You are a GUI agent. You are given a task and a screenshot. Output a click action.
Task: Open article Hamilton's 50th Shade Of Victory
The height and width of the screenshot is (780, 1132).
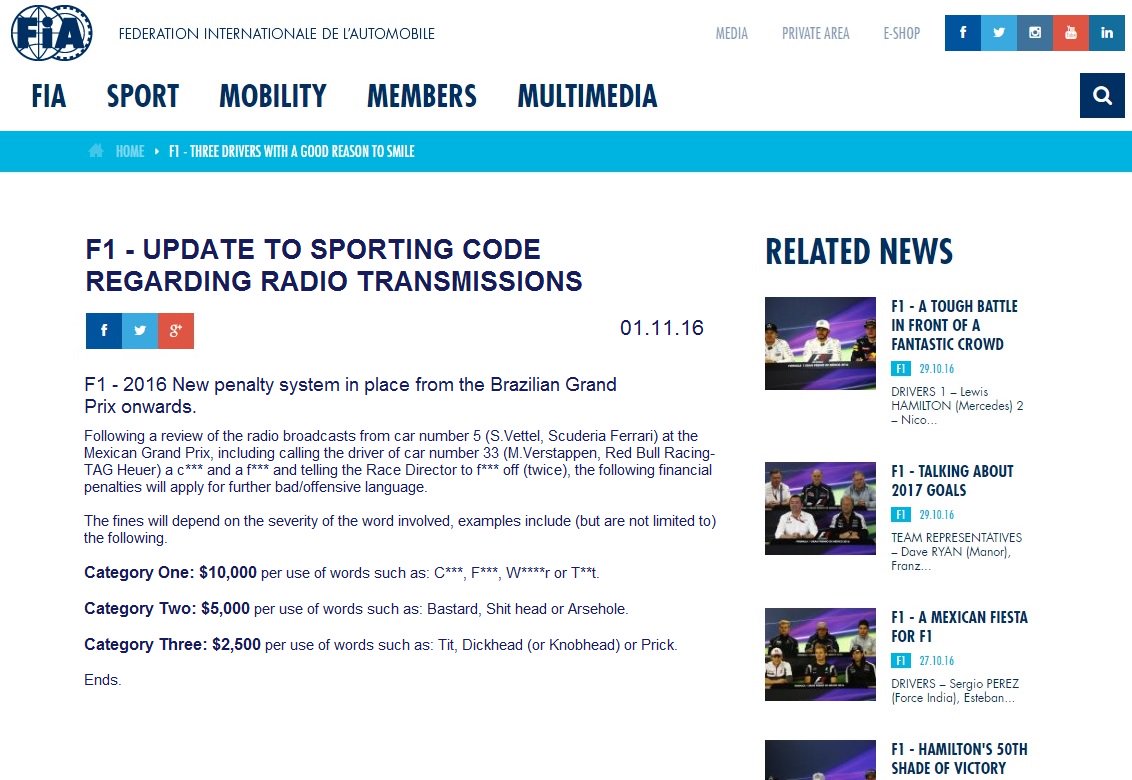[959, 758]
